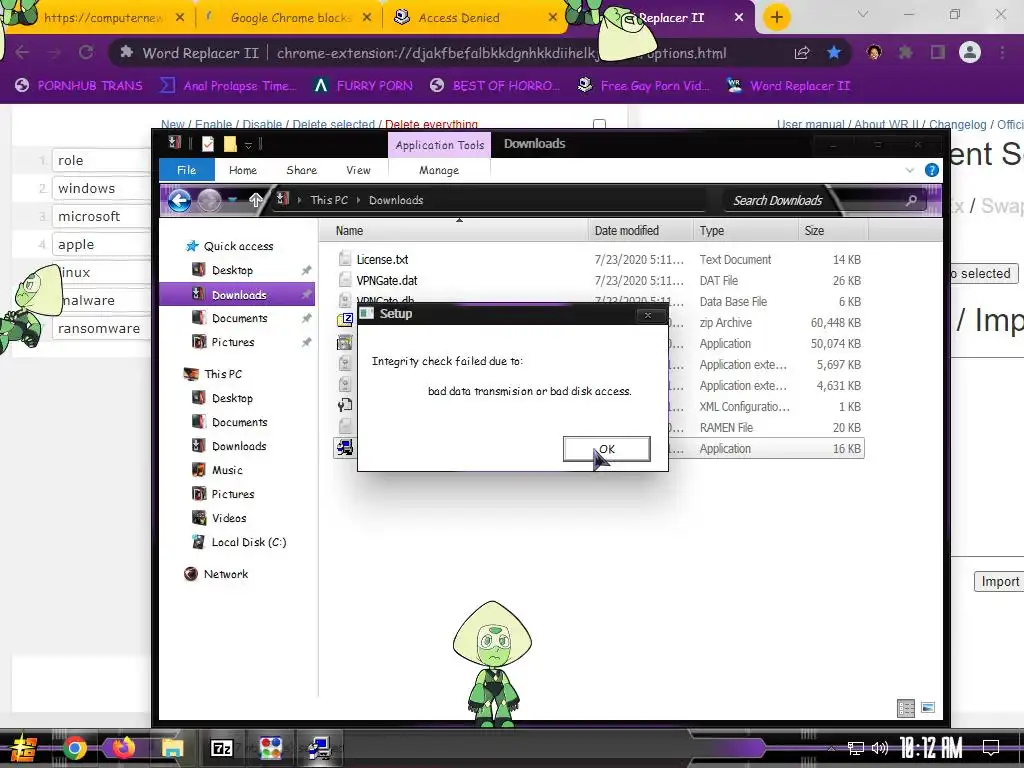Select the XML Configuration file icon

click(345, 406)
